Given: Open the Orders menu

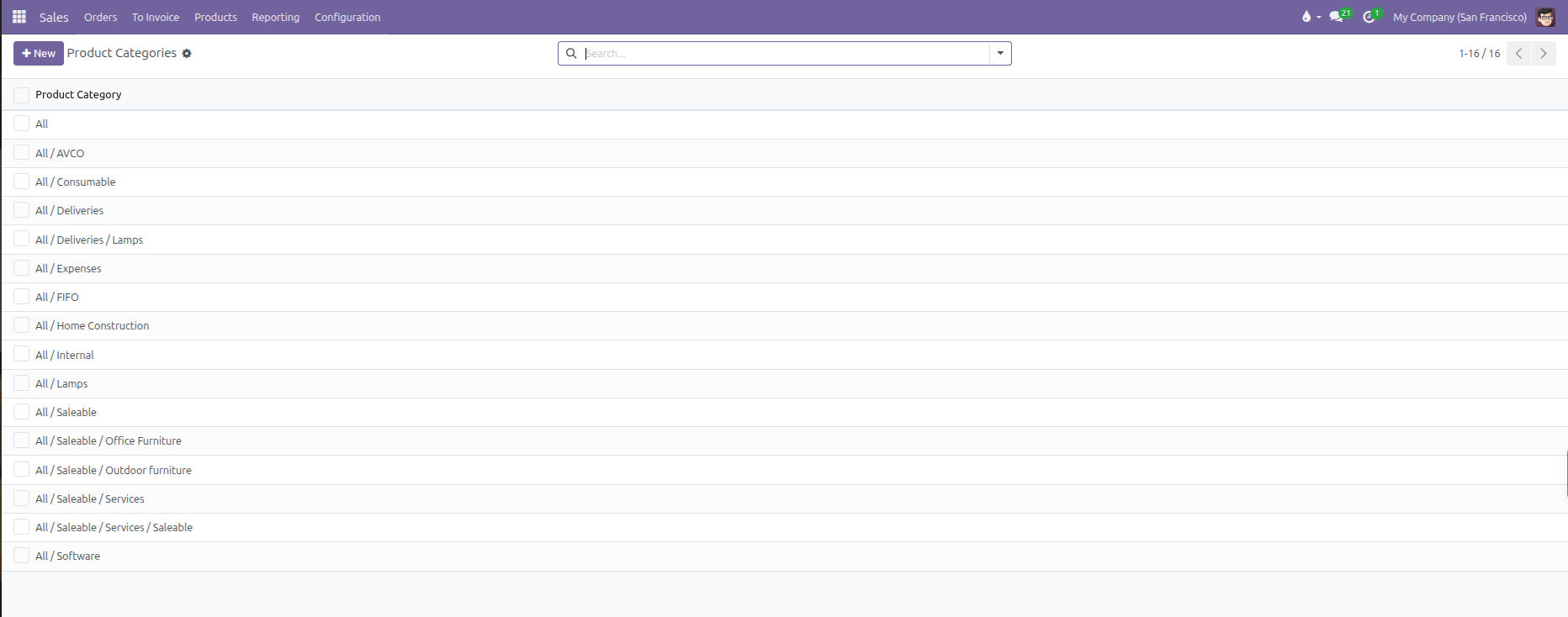Looking at the screenshot, I should pyautogui.click(x=101, y=17).
